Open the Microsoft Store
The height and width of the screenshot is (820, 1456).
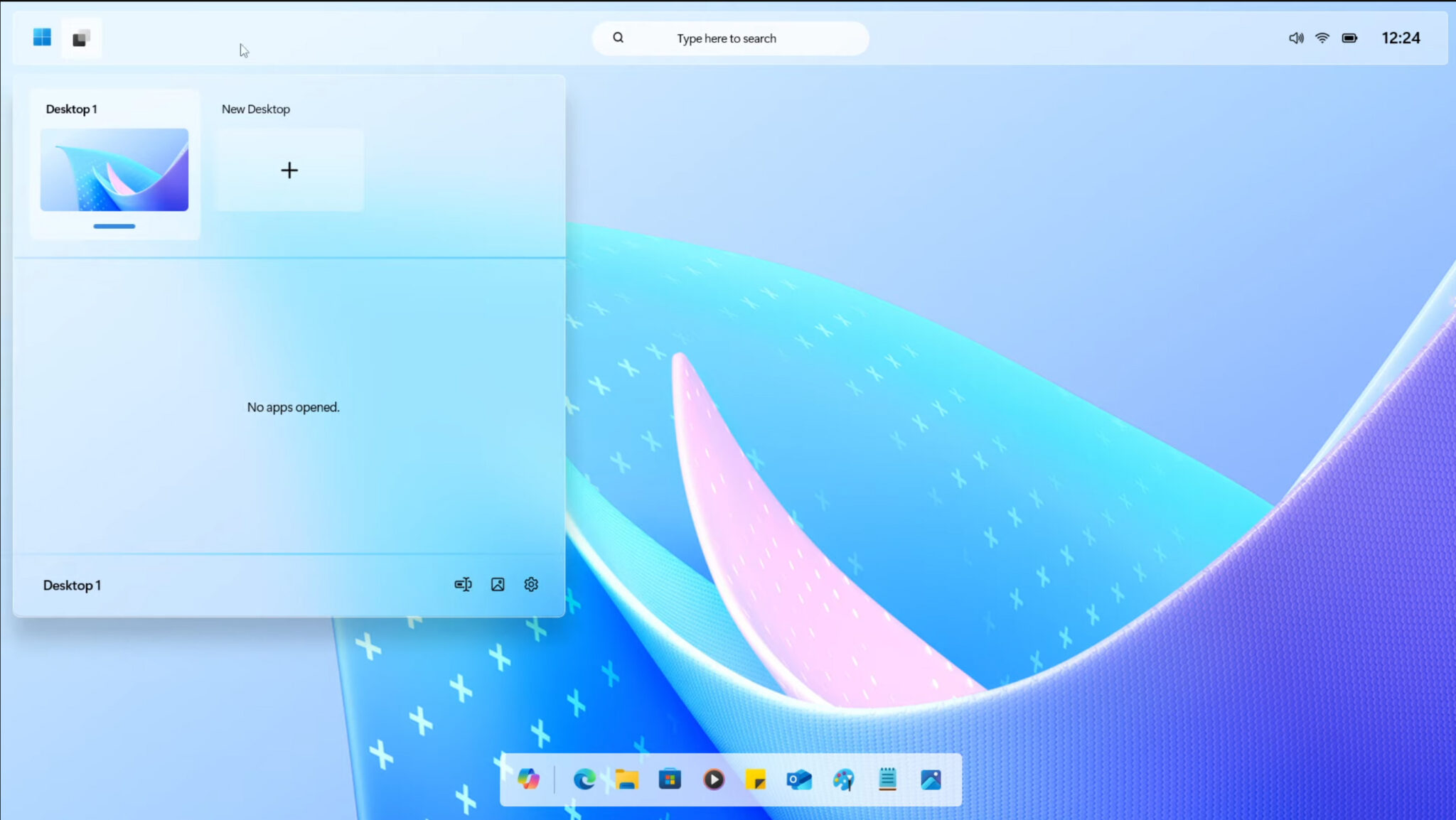click(x=670, y=779)
